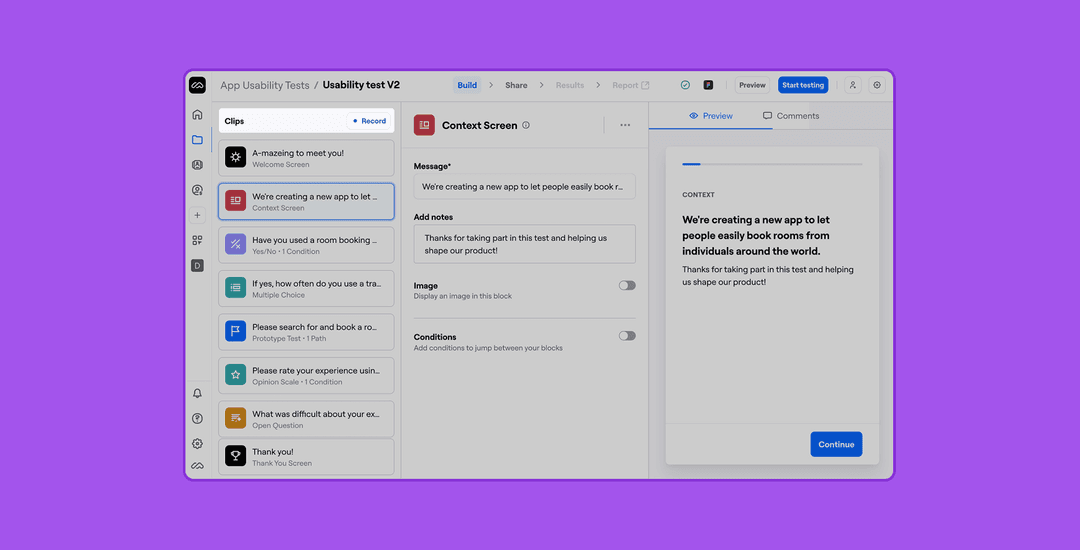Go to the Build step
The height and width of the screenshot is (550, 1080).
[x=467, y=85]
